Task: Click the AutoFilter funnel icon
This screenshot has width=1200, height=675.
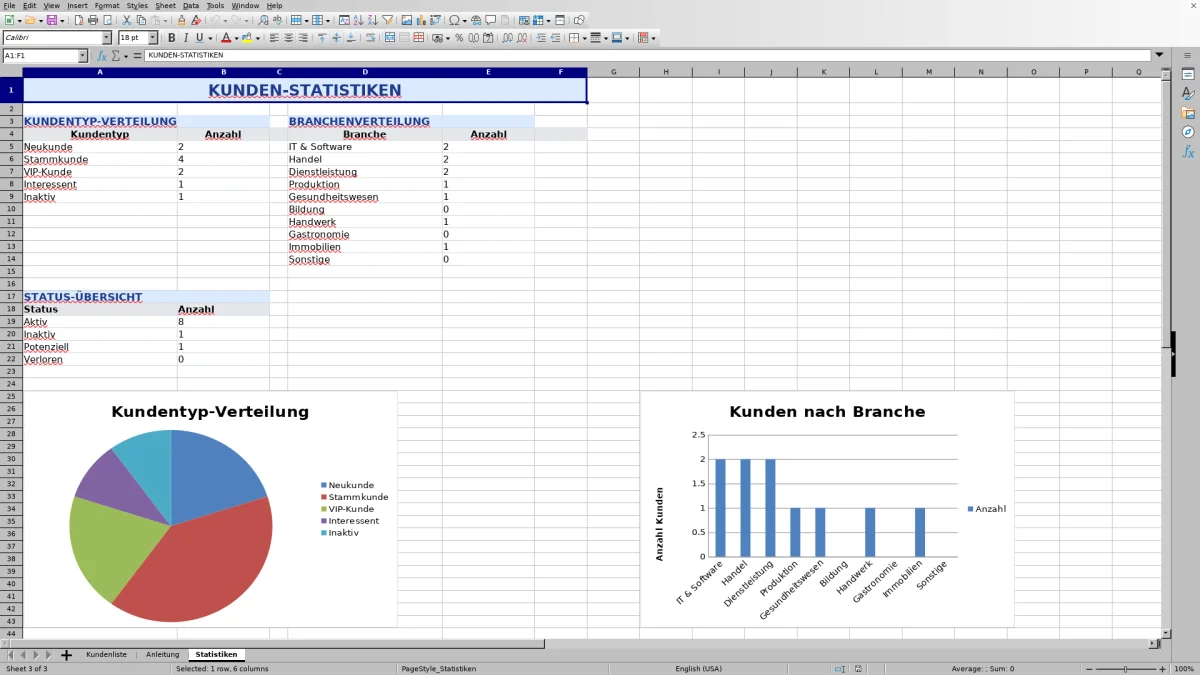Action: click(387, 20)
